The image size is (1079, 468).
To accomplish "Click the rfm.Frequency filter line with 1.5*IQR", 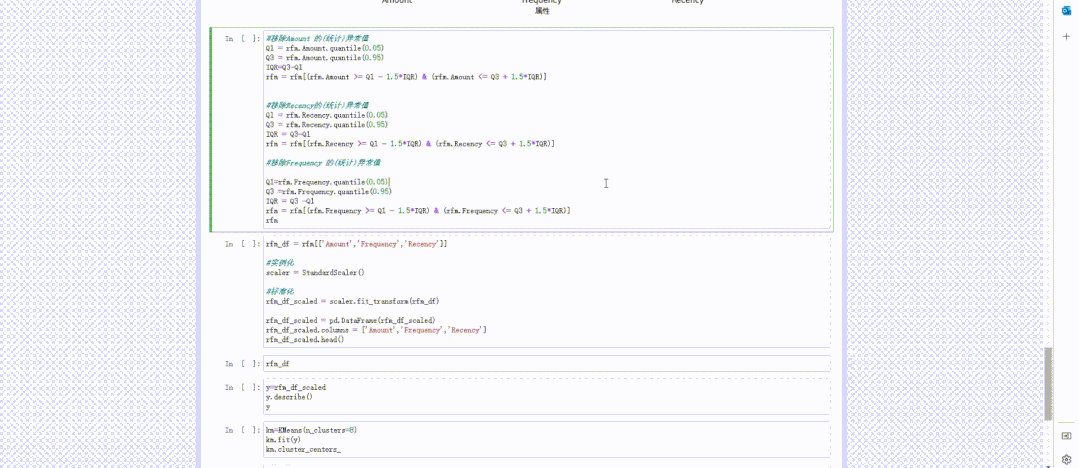I will (418, 211).
